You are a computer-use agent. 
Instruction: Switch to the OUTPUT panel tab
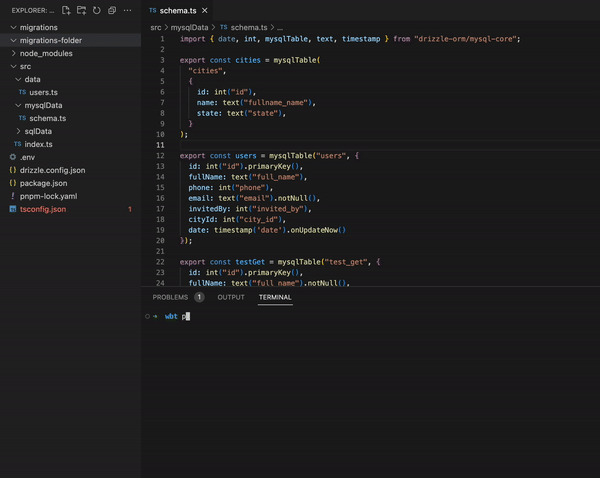click(x=231, y=297)
